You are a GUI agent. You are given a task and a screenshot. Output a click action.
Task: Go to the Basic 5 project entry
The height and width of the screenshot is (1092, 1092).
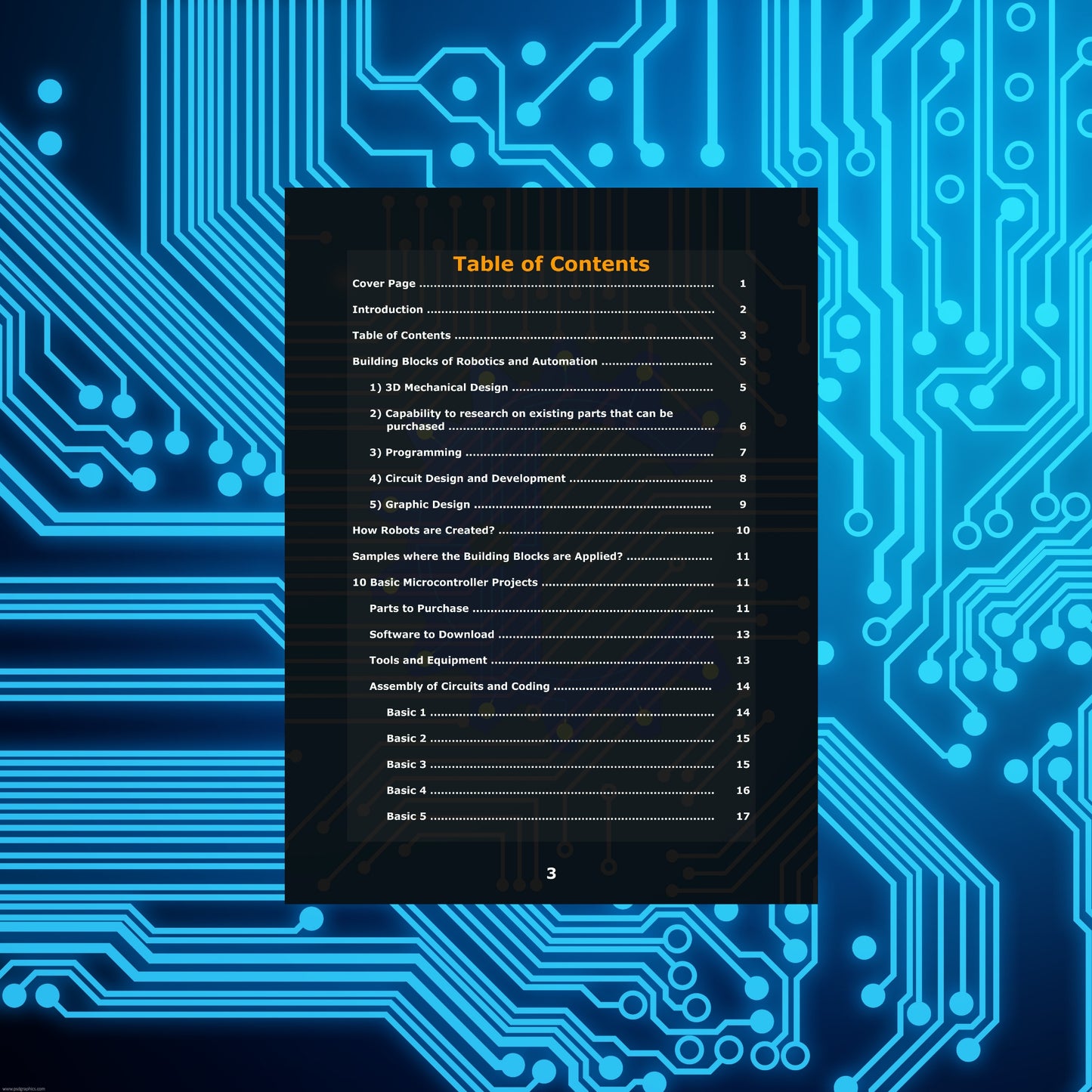click(406, 817)
